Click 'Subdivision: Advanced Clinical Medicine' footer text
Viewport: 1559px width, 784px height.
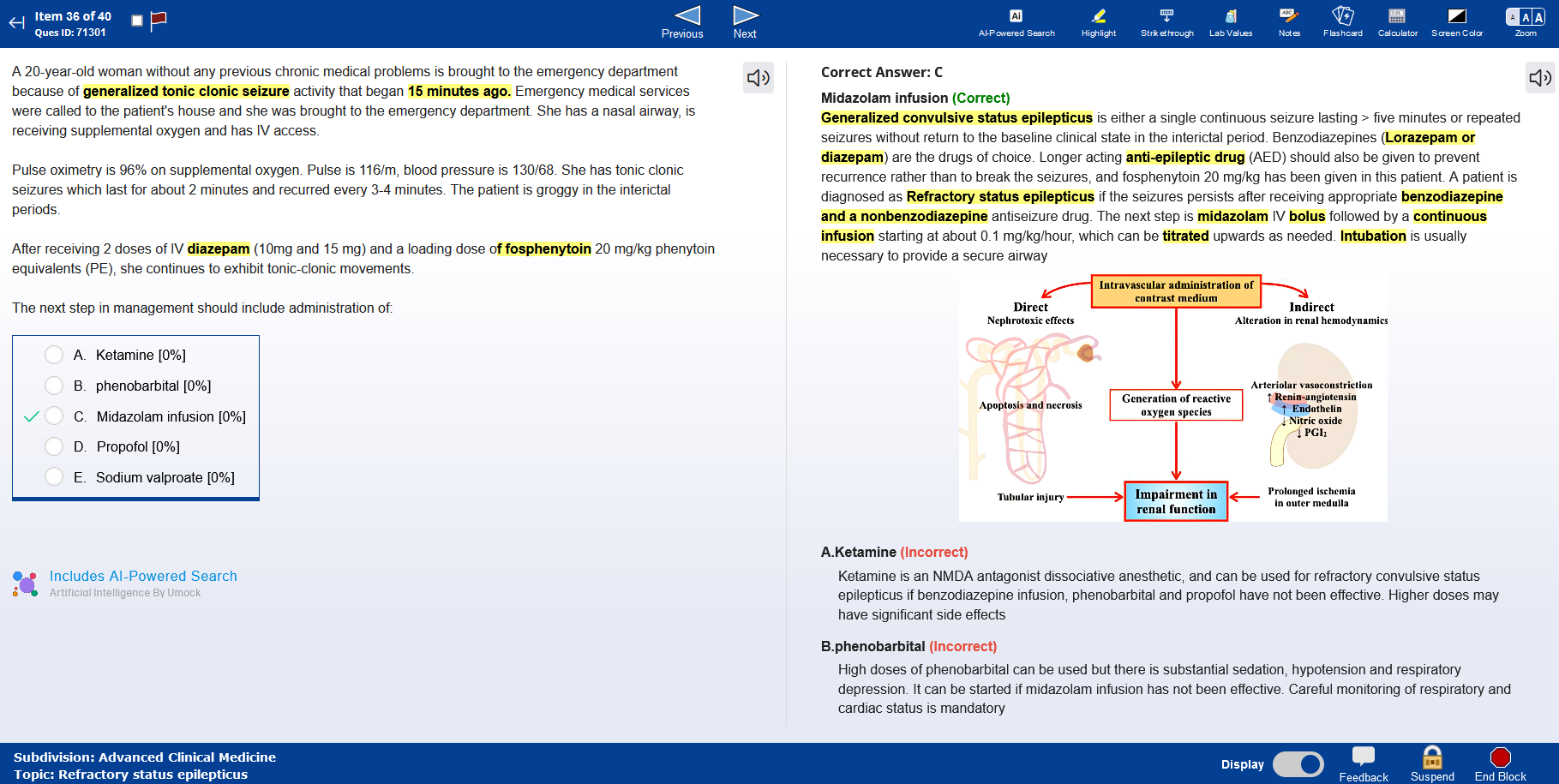point(145,757)
